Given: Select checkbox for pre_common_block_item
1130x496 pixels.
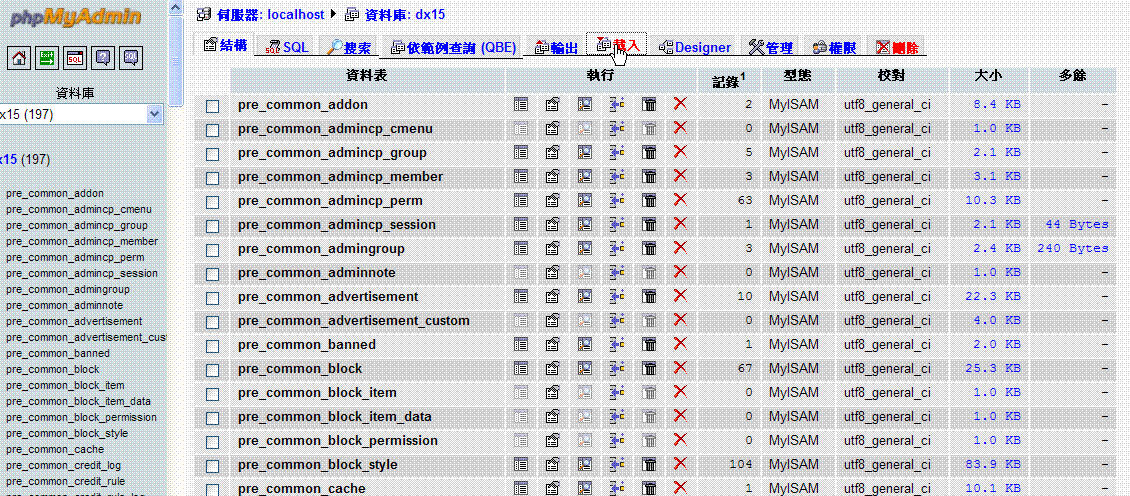Looking at the screenshot, I should pos(212,394).
